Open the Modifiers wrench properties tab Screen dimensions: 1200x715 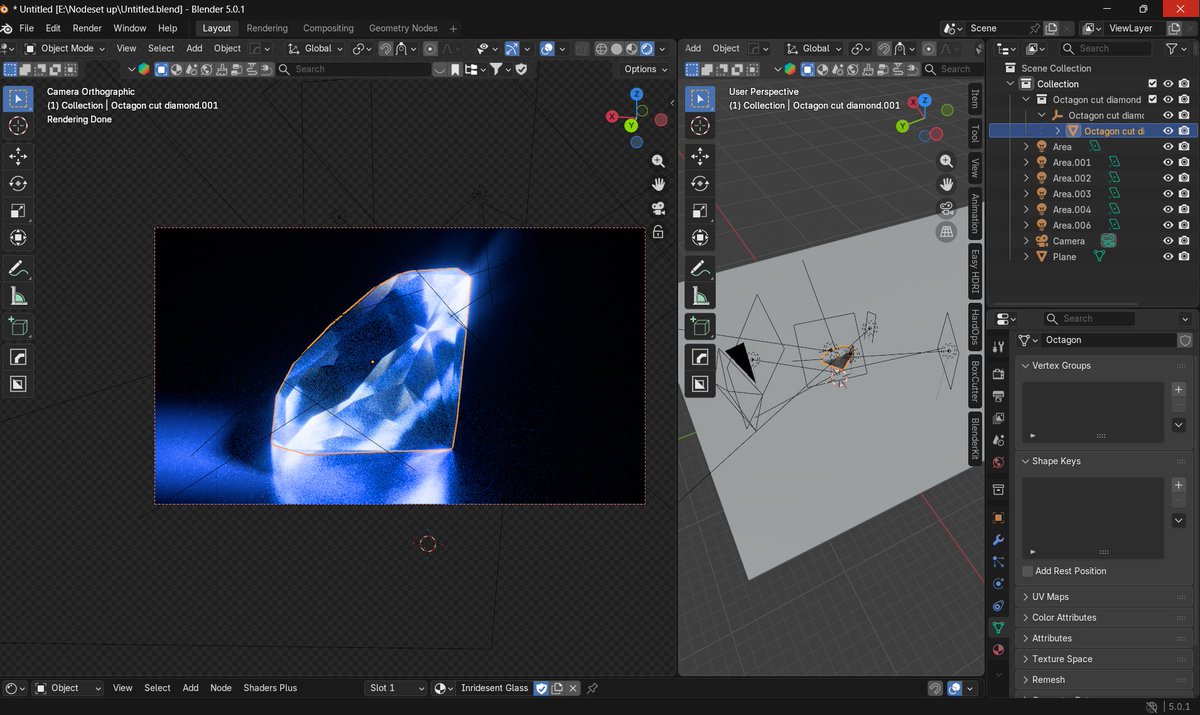(x=998, y=540)
